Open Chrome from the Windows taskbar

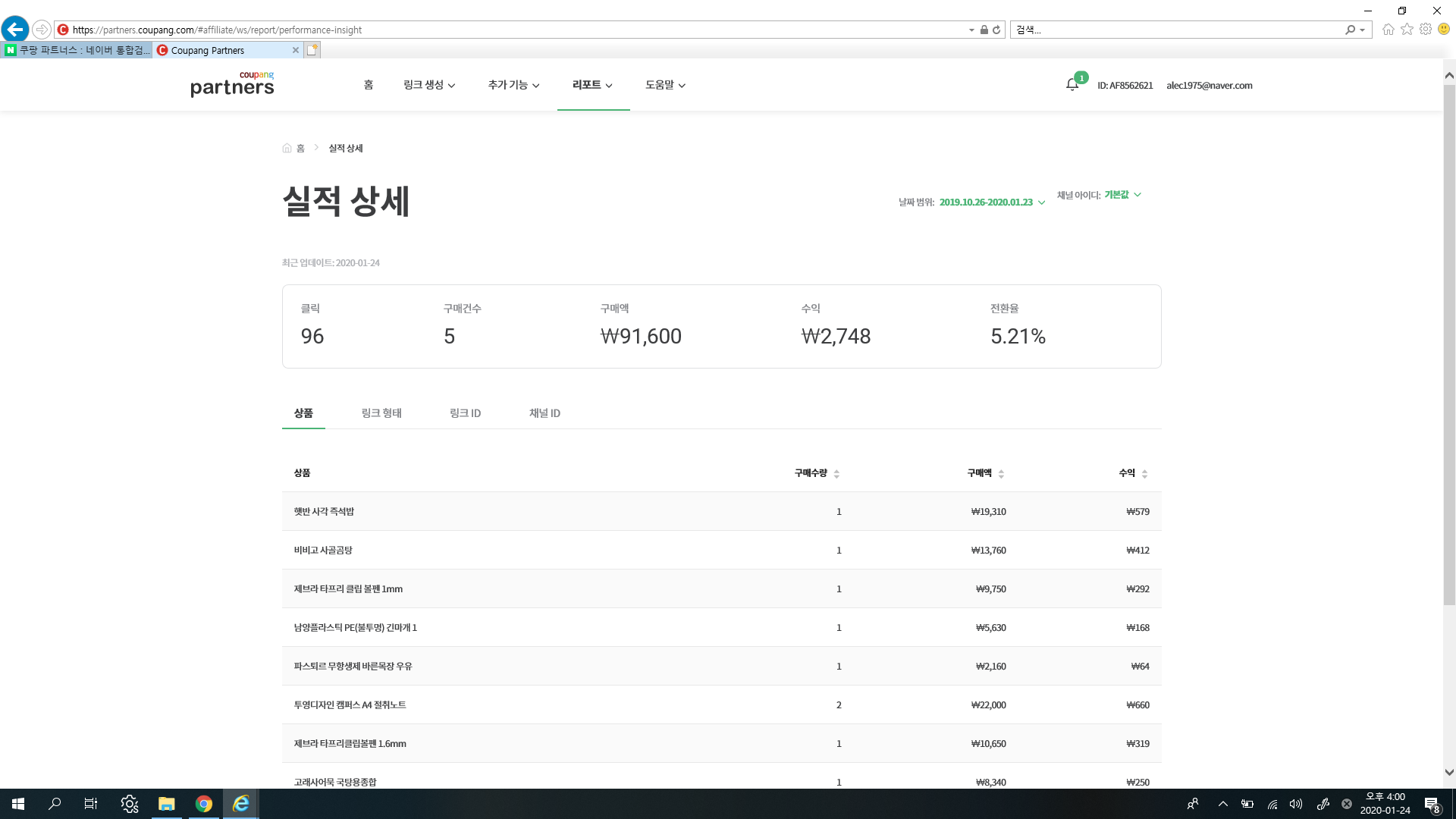[x=203, y=804]
